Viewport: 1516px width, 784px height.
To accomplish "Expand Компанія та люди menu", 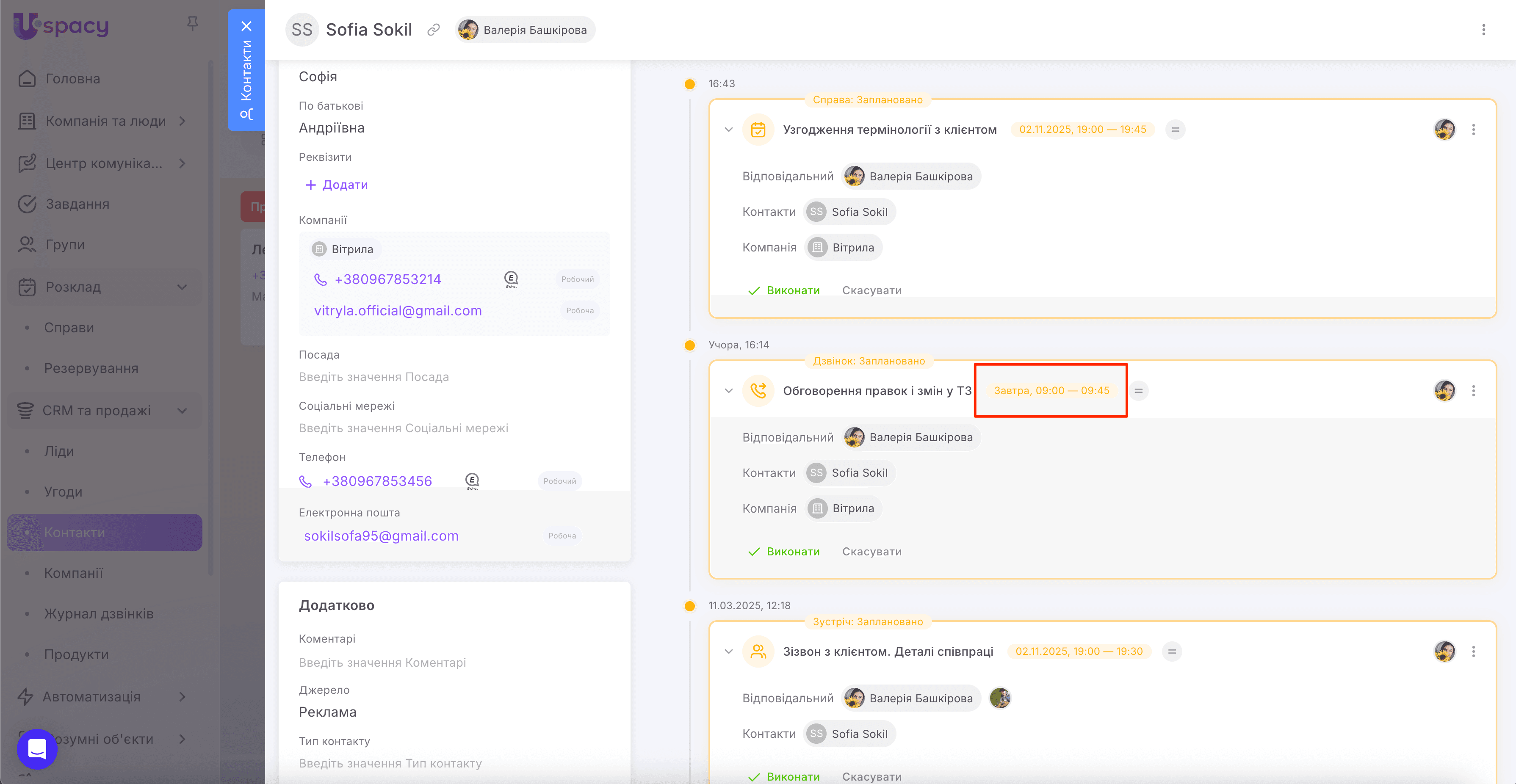I will (x=182, y=121).
